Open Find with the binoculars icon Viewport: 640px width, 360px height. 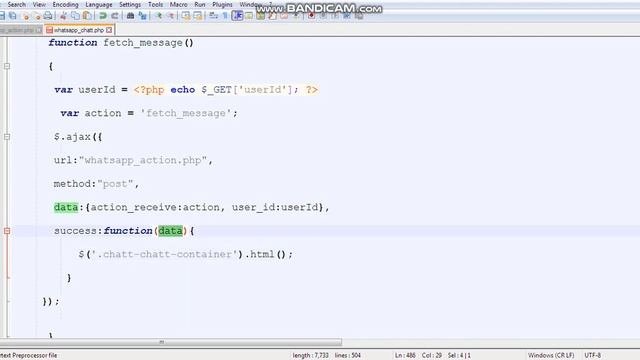click(130, 16)
